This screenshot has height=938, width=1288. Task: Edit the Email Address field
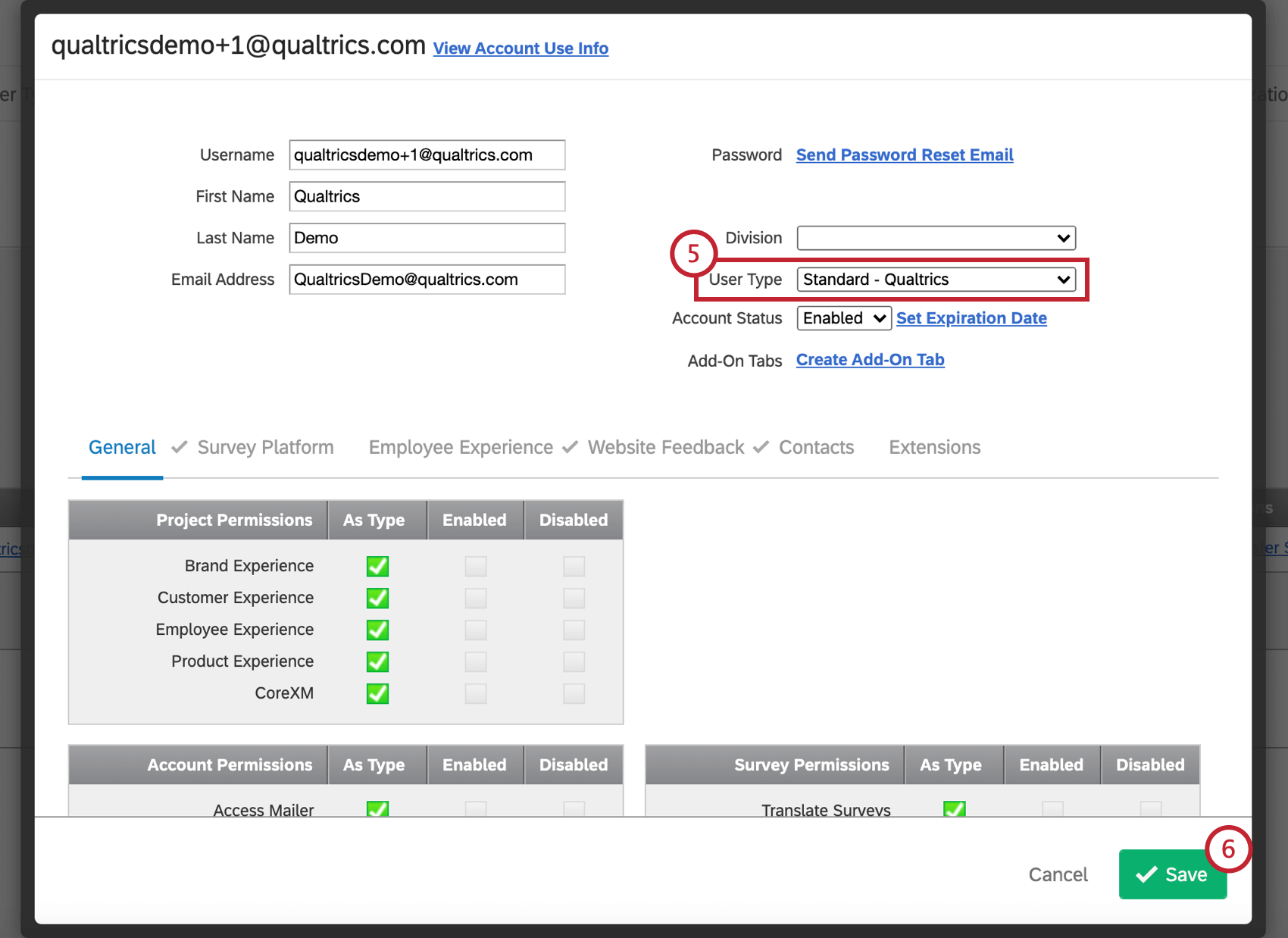click(427, 279)
